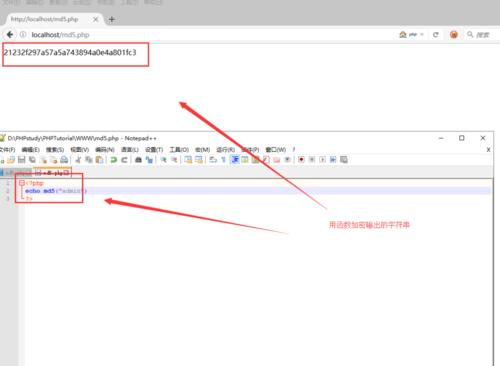Select the md5.php tab in Notepad++
This screenshot has width=500, height=366.
pos(53,173)
